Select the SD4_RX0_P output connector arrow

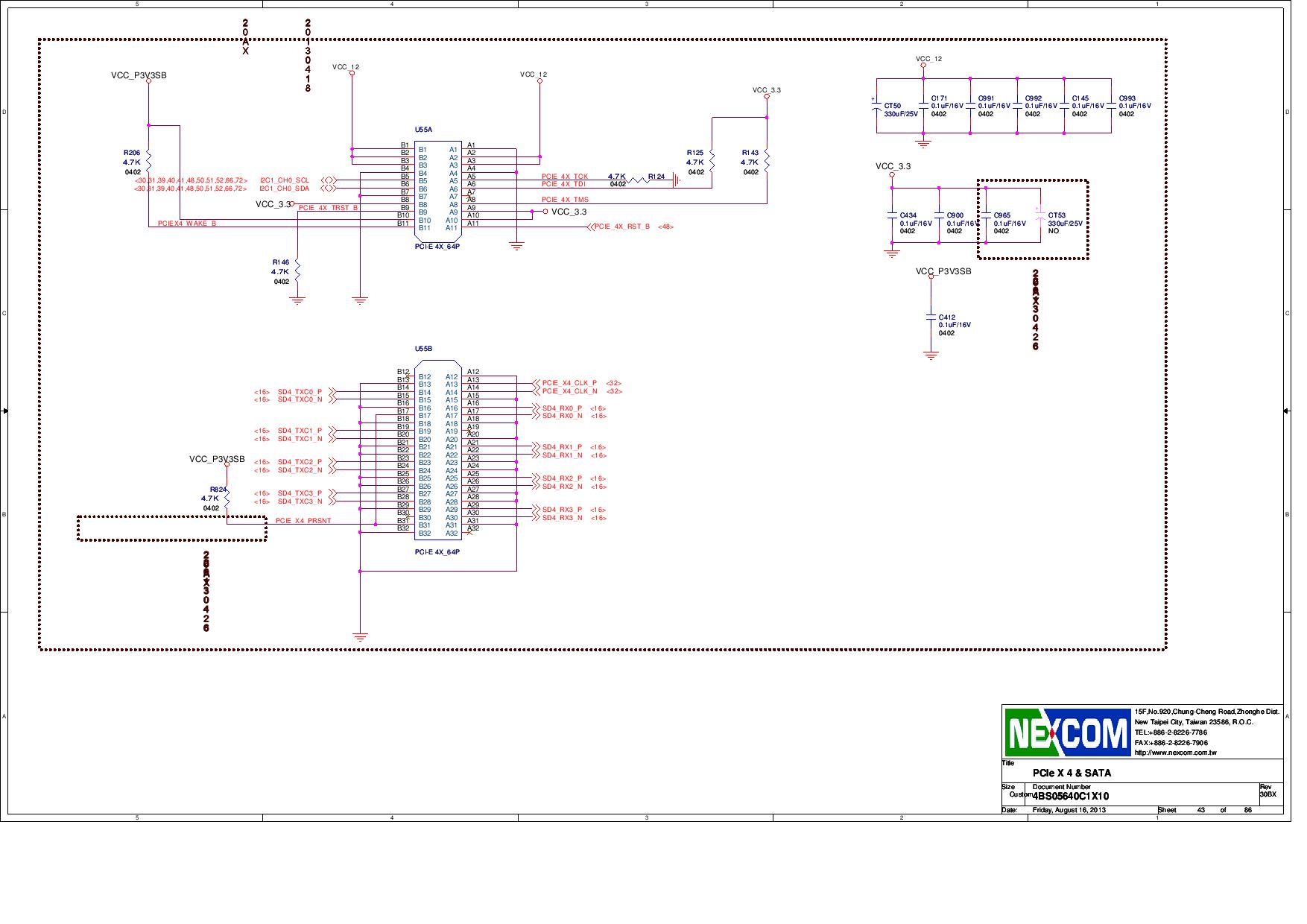[535, 408]
